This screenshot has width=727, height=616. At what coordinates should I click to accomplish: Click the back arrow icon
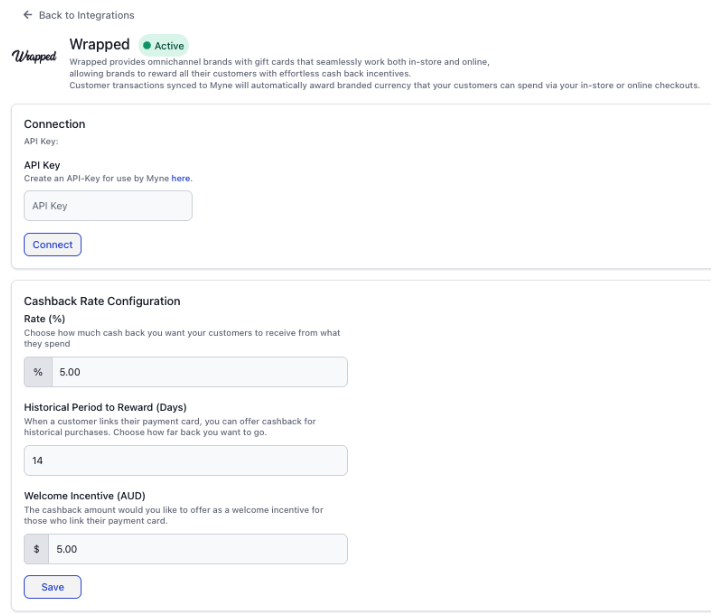(x=28, y=15)
